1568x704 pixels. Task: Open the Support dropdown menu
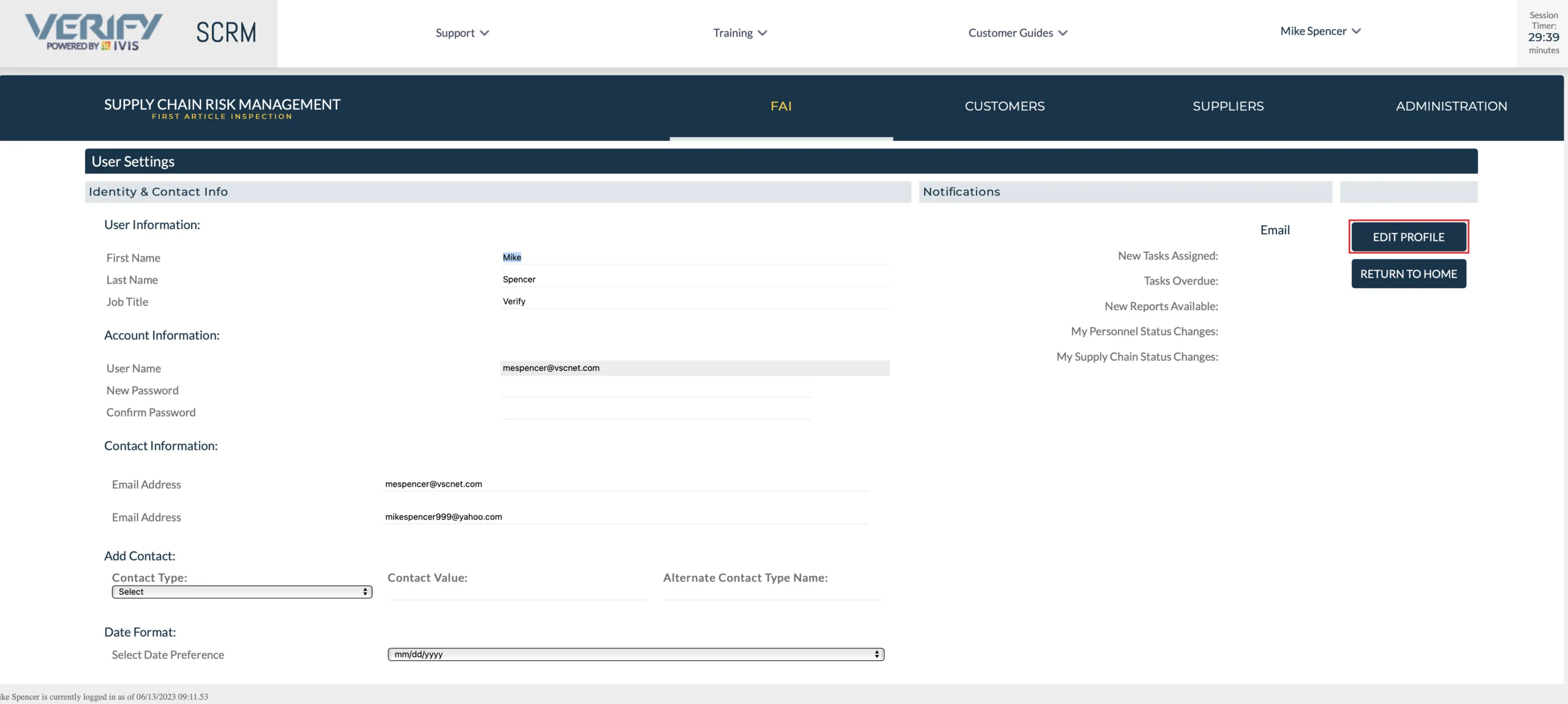pos(462,33)
